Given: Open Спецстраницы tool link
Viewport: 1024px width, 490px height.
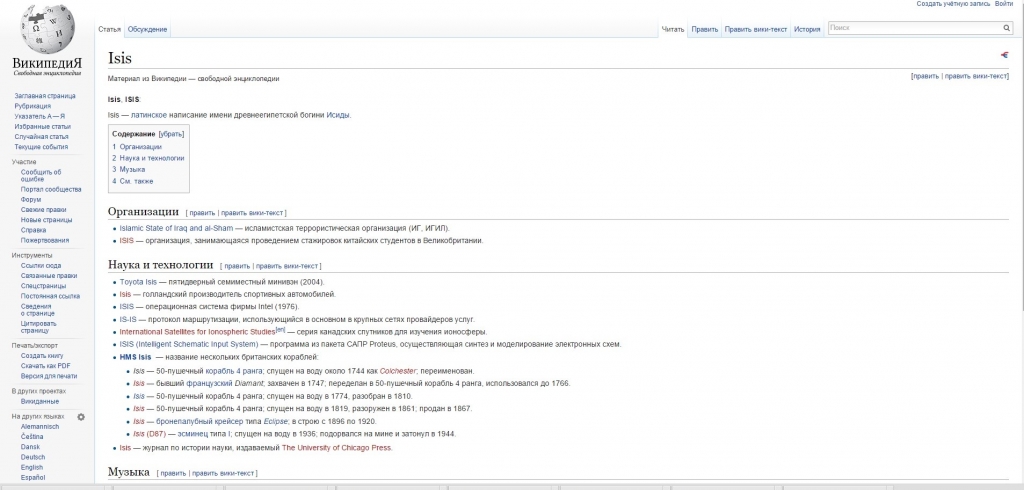Looking at the screenshot, I should click(43, 286).
